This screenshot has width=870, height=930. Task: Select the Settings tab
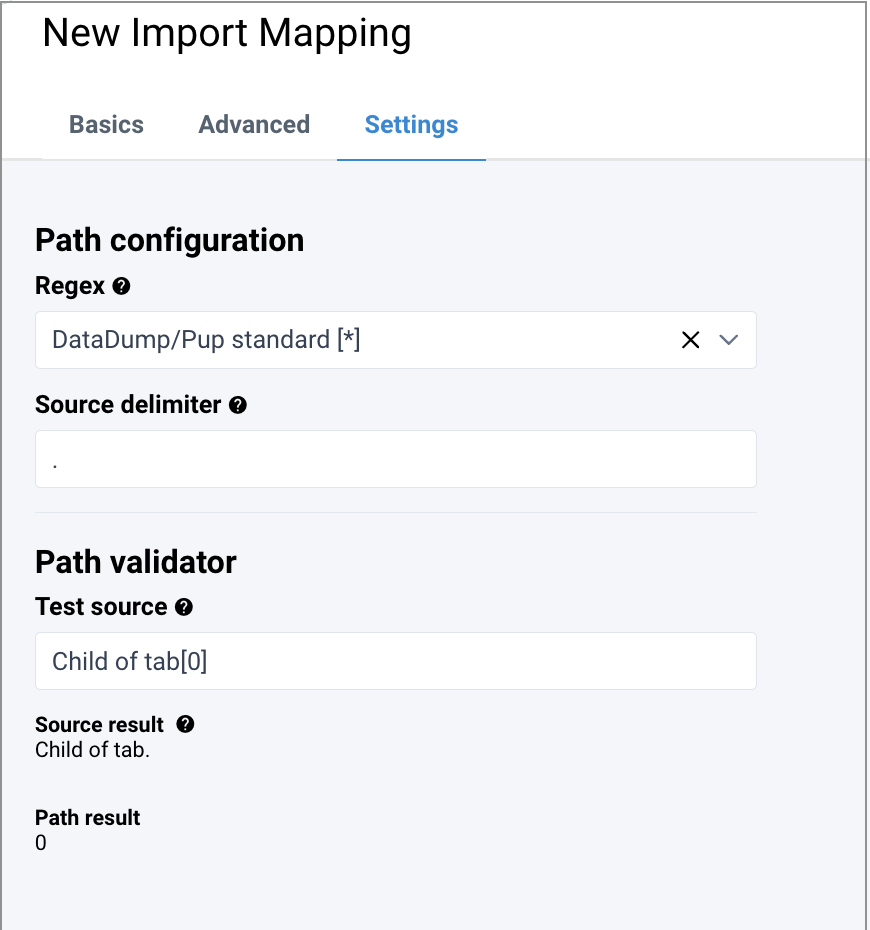[411, 125]
